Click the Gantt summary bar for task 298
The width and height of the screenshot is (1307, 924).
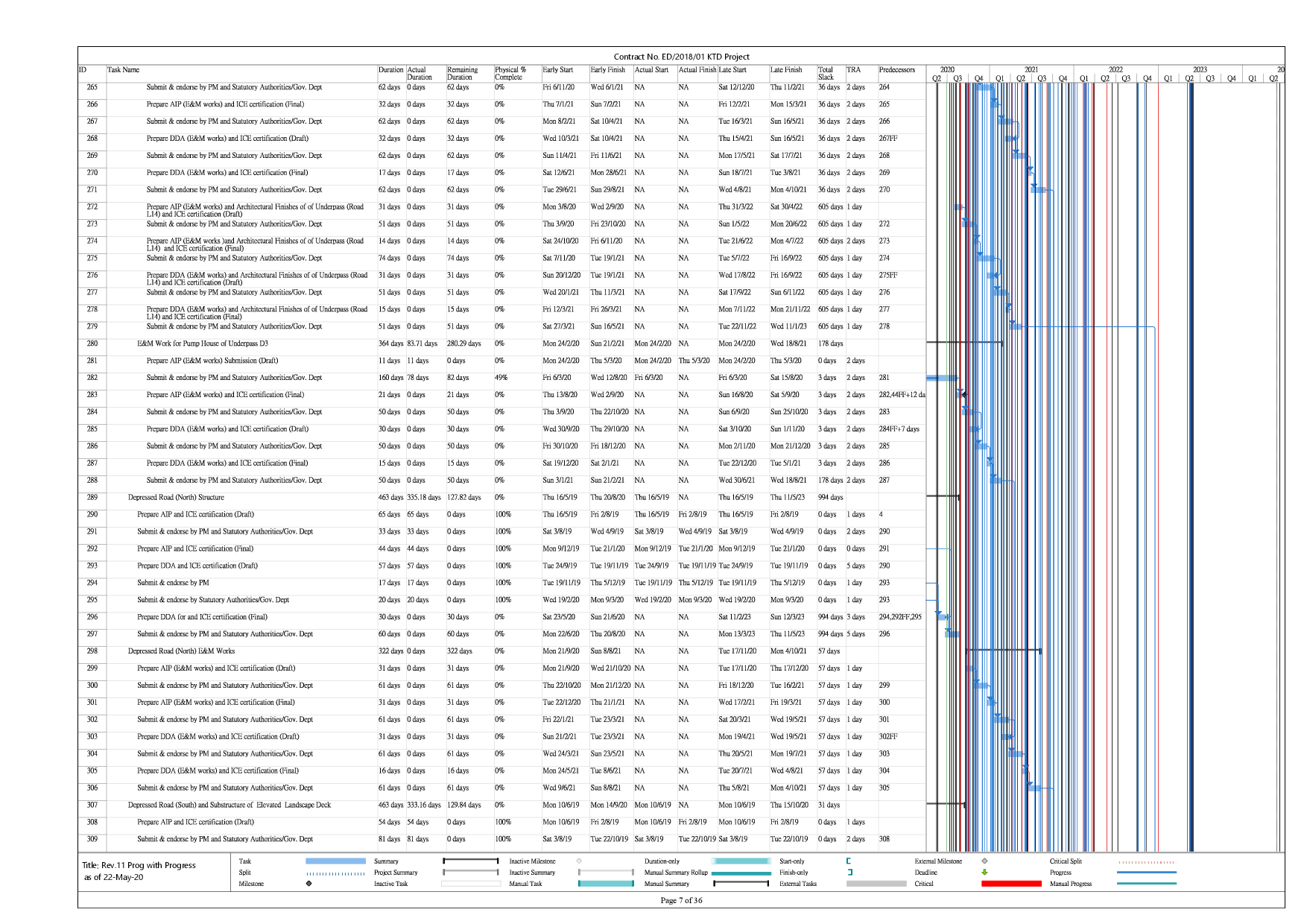[1003, 651]
